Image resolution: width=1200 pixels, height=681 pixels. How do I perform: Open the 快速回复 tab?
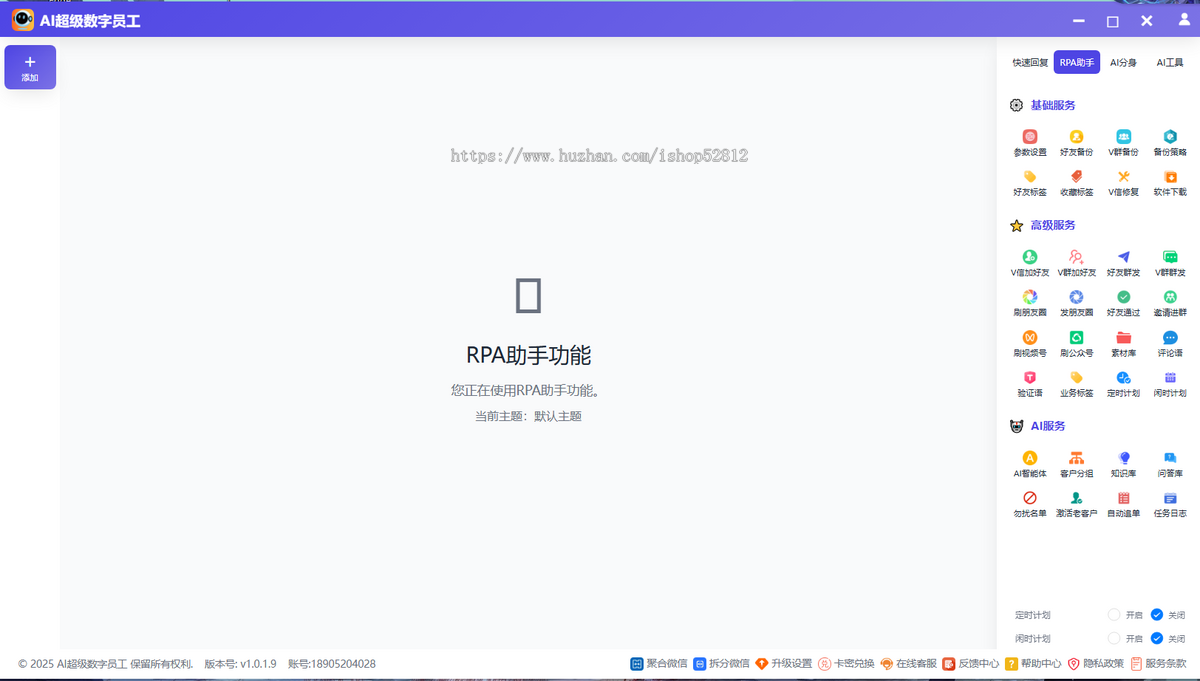pos(1029,61)
